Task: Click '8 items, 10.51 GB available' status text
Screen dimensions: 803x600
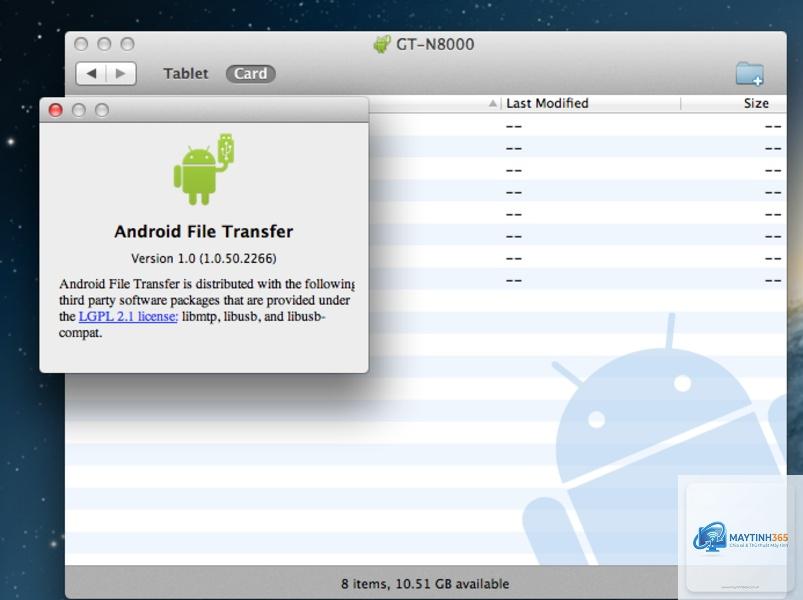Action: [x=425, y=584]
